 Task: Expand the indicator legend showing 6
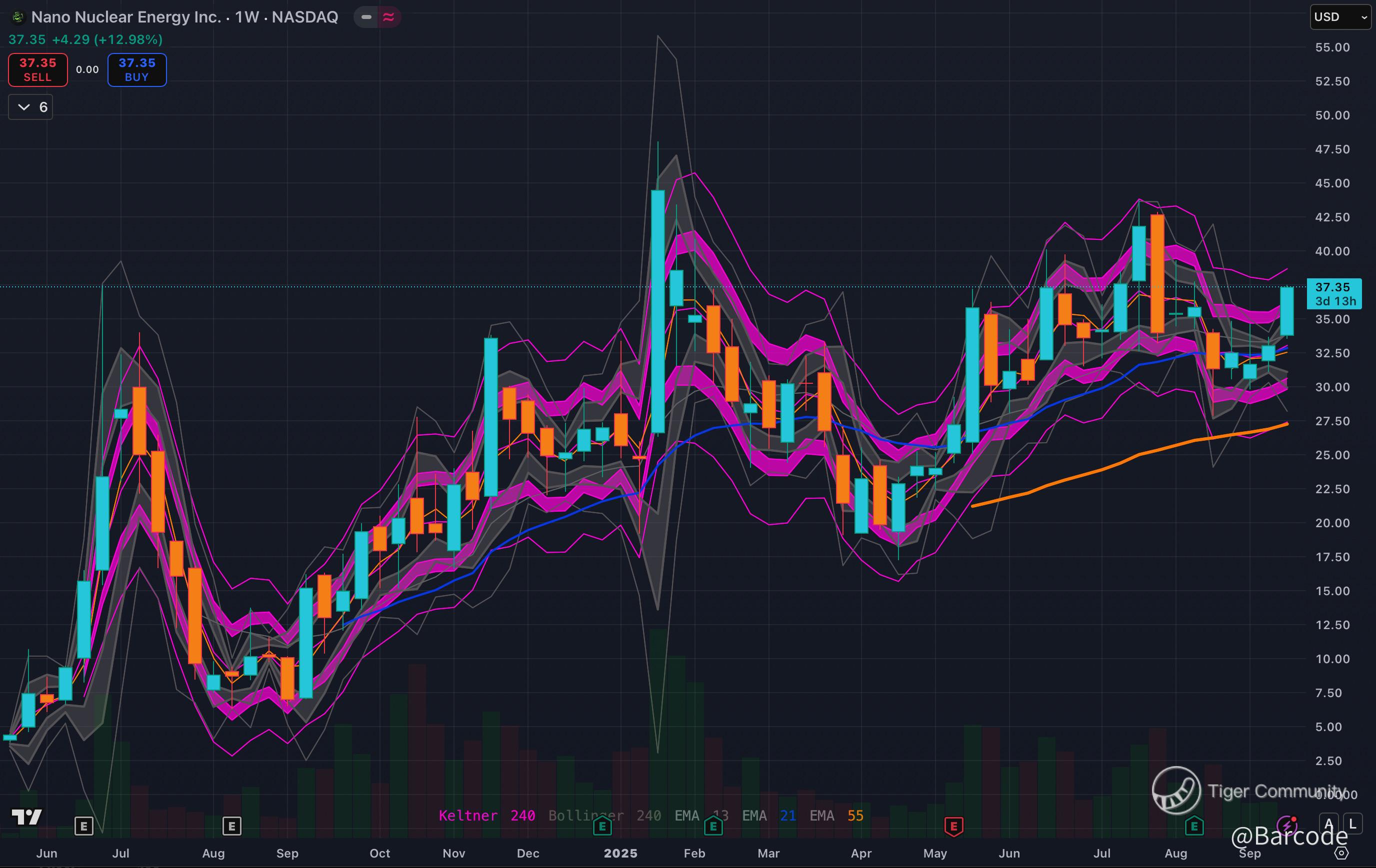click(31, 107)
